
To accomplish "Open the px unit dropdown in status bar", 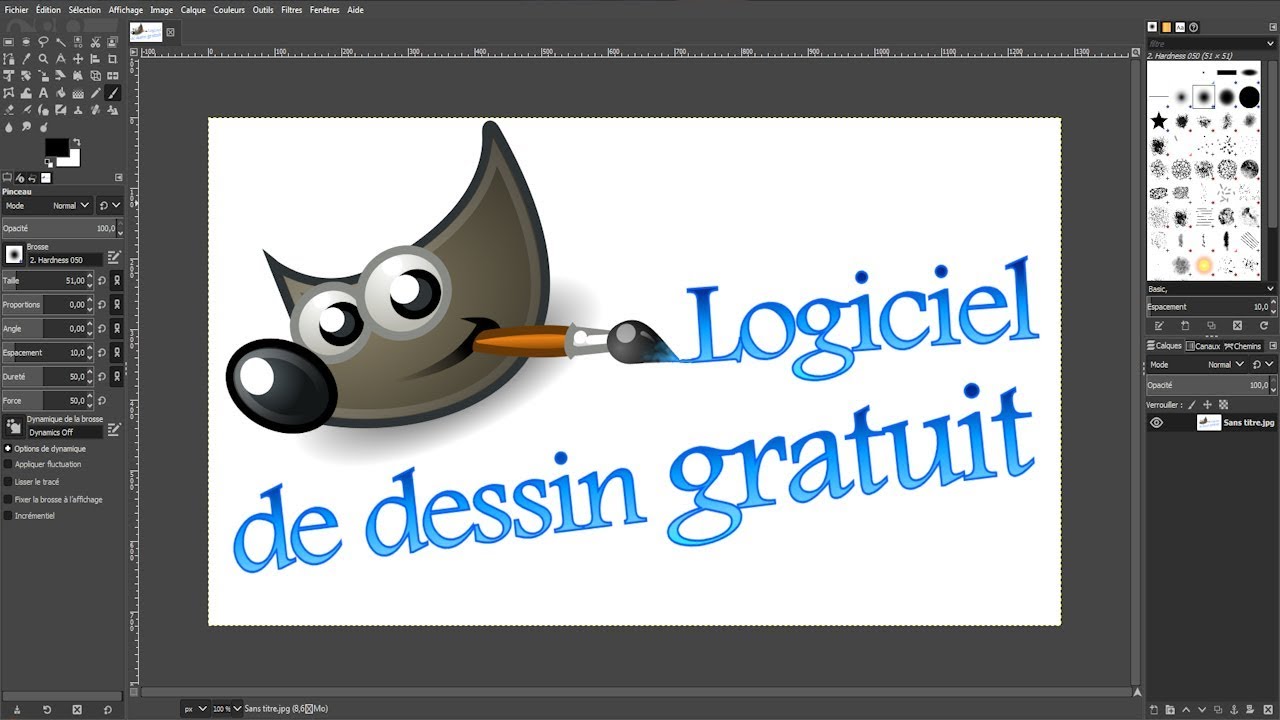I will click(x=196, y=708).
